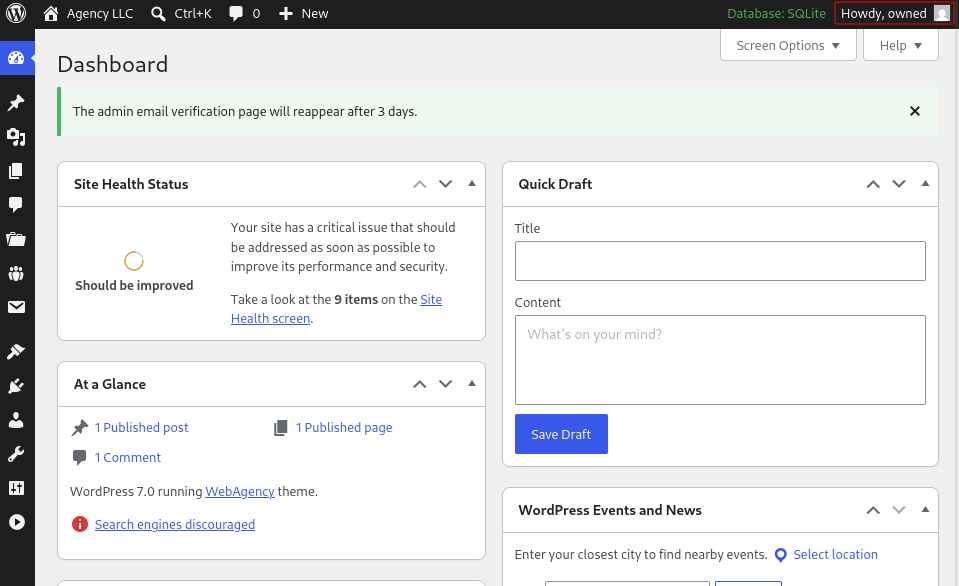Toggle the Site Health Status panel
The width and height of the screenshot is (959, 586).
pyautogui.click(x=472, y=184)
